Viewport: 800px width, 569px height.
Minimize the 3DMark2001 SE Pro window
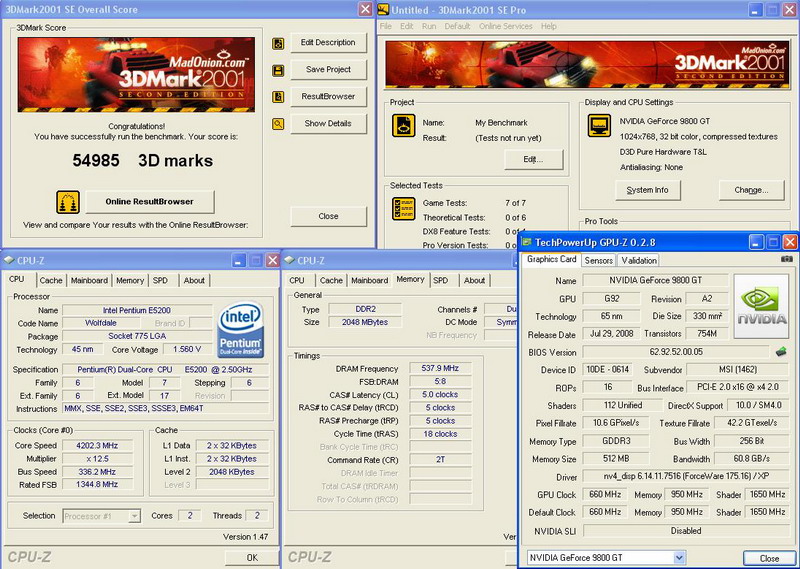pyautogui.click(x=756, y=10)
